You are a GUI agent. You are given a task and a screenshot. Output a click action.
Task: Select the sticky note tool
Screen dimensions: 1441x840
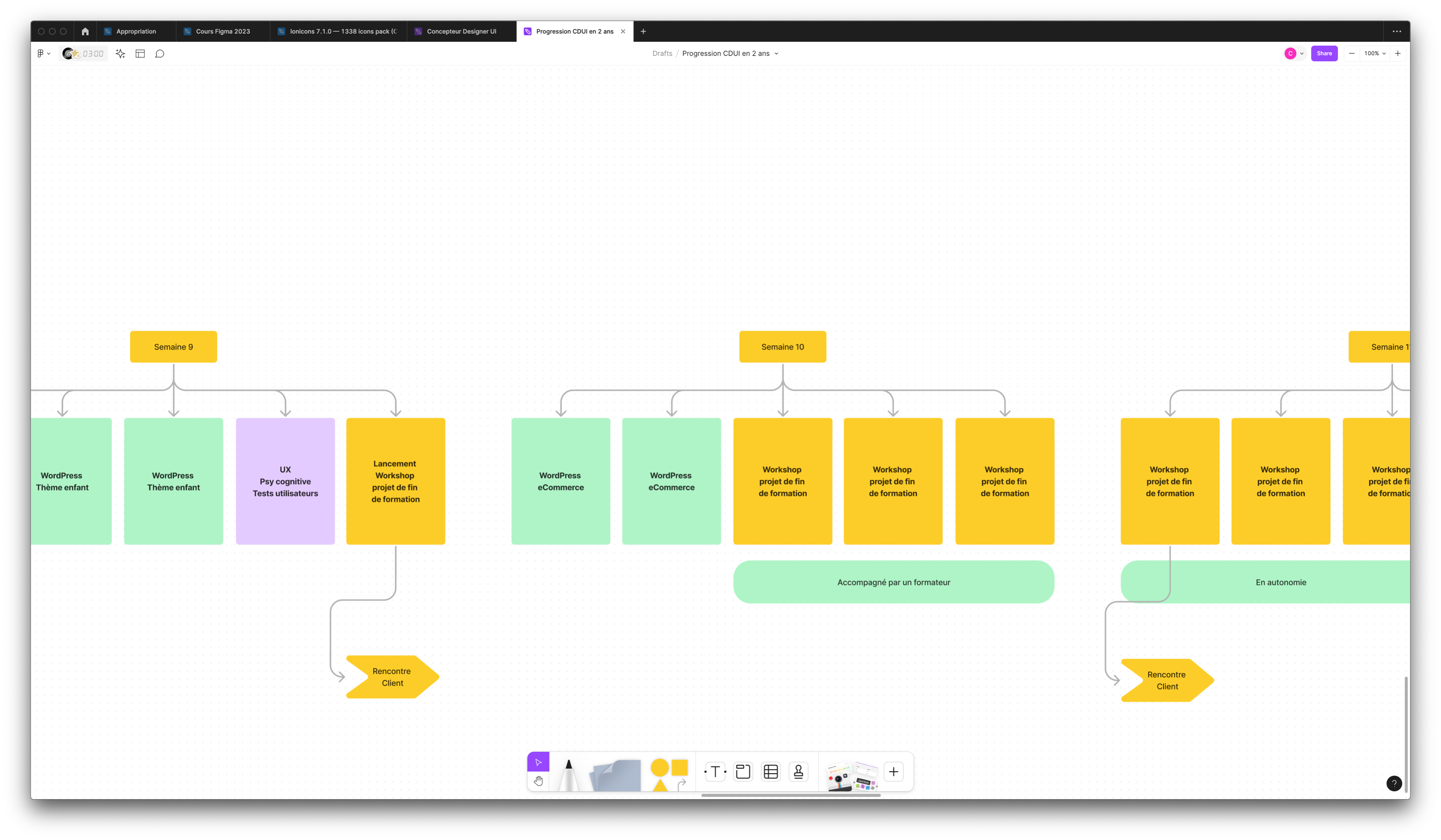coord(616,775)
